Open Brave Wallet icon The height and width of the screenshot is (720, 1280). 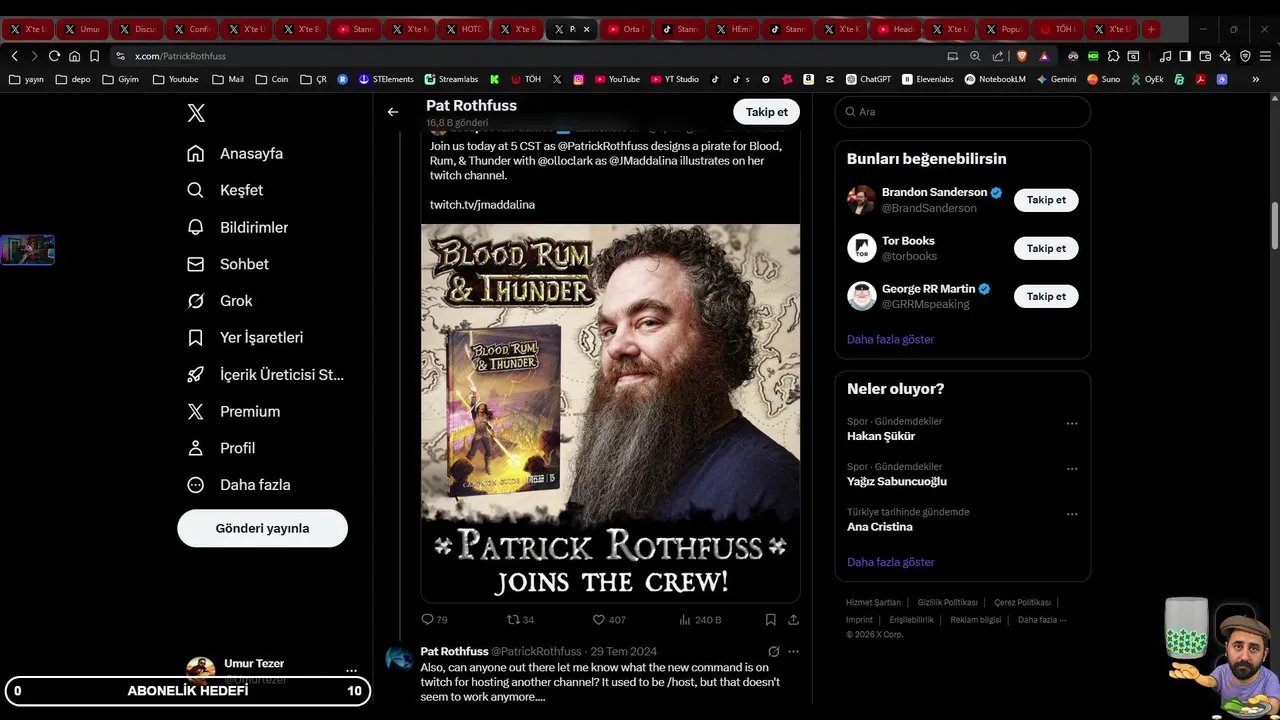click(x=1205, y=56)
